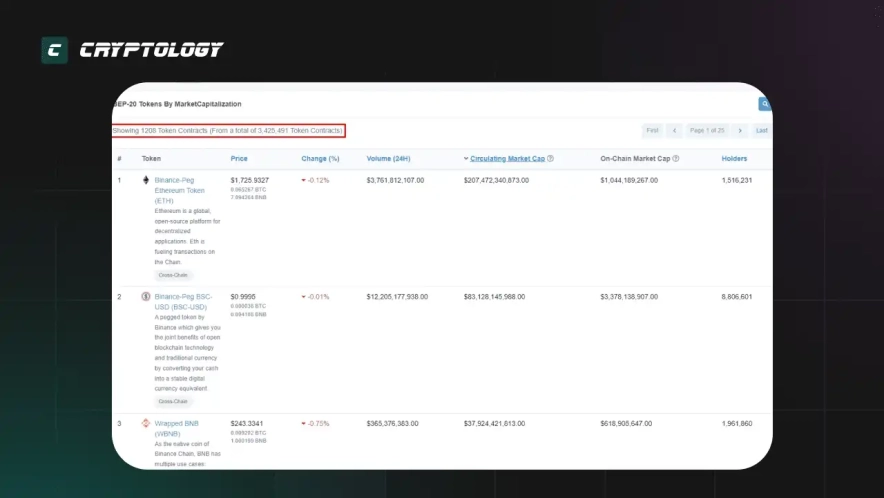Go to the First page

coord(652,130)
